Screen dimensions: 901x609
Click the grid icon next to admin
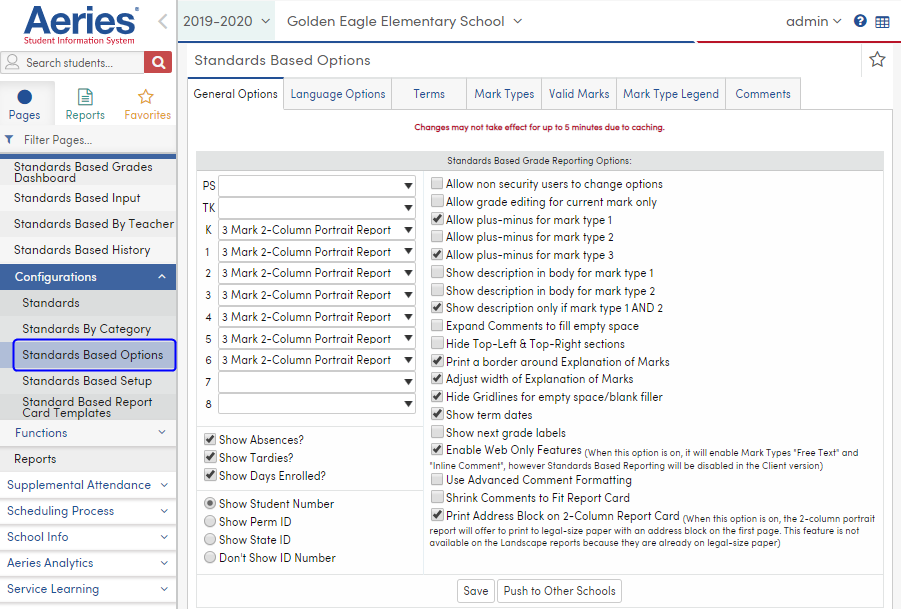(x=884, y=20)
